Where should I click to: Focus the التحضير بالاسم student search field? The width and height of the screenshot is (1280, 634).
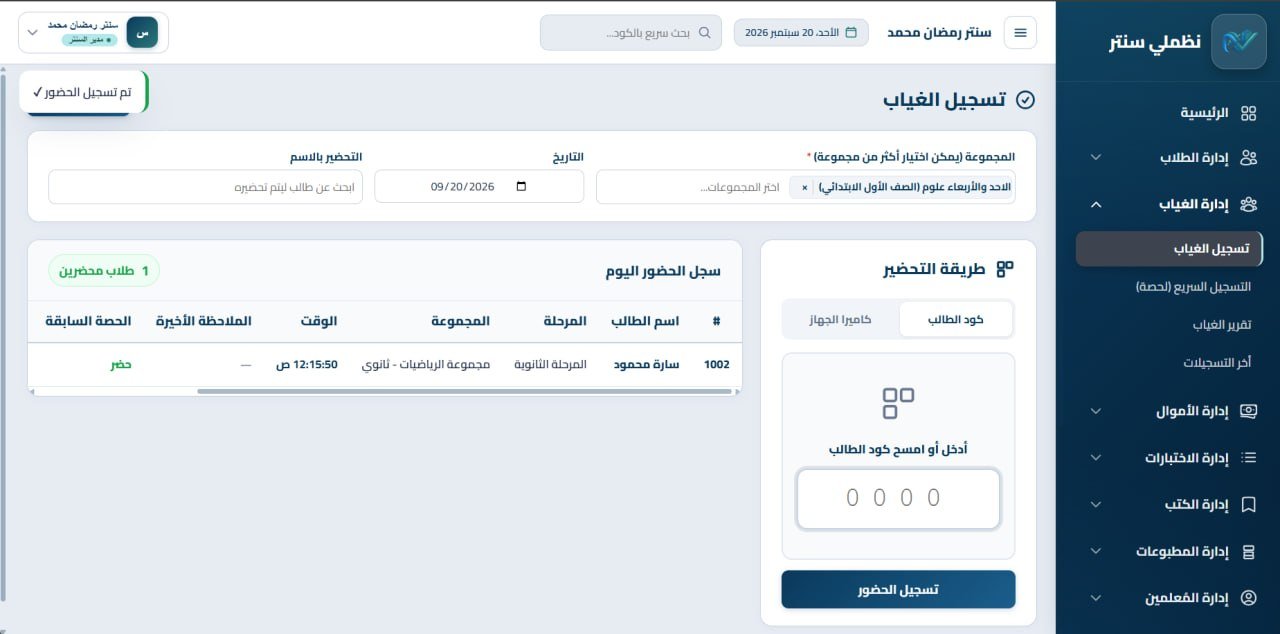click(x=205, y=187)
